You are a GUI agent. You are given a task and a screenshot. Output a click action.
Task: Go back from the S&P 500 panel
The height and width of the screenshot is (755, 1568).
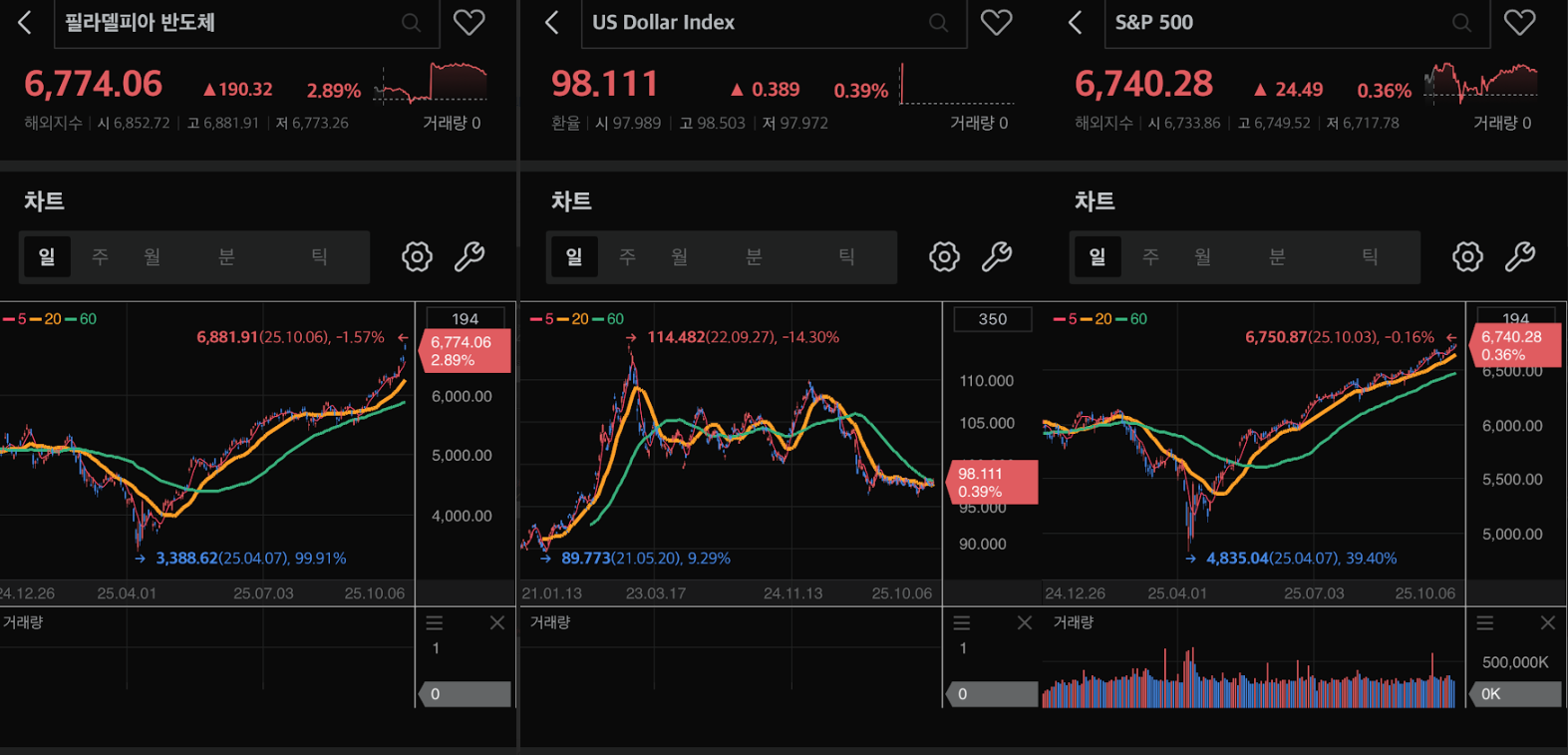(1075, 22)
